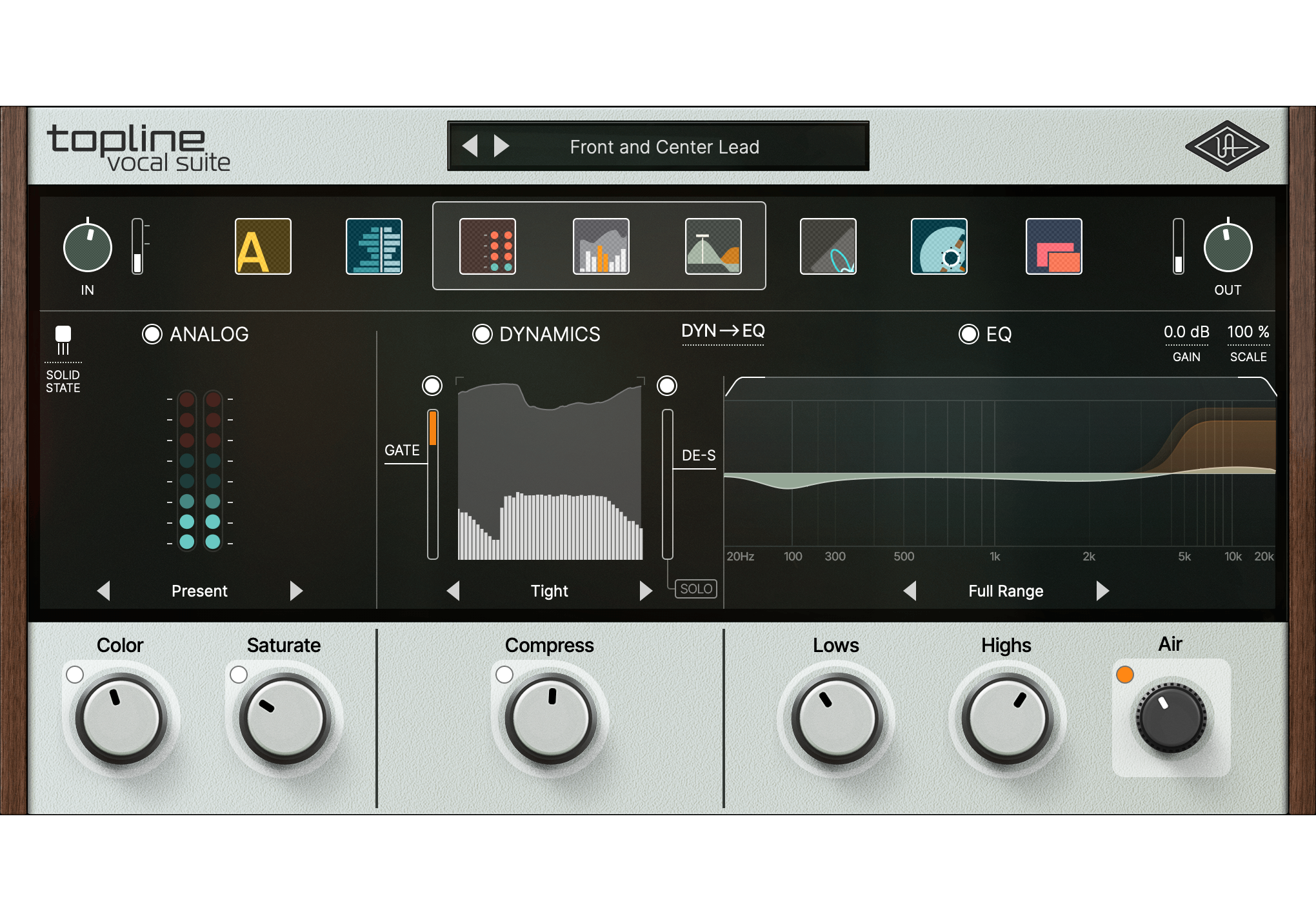The width and height of the screenshot is (1316, 921).
Task: Select previous EQ mode before Full Range
Action: click(910, 591)
